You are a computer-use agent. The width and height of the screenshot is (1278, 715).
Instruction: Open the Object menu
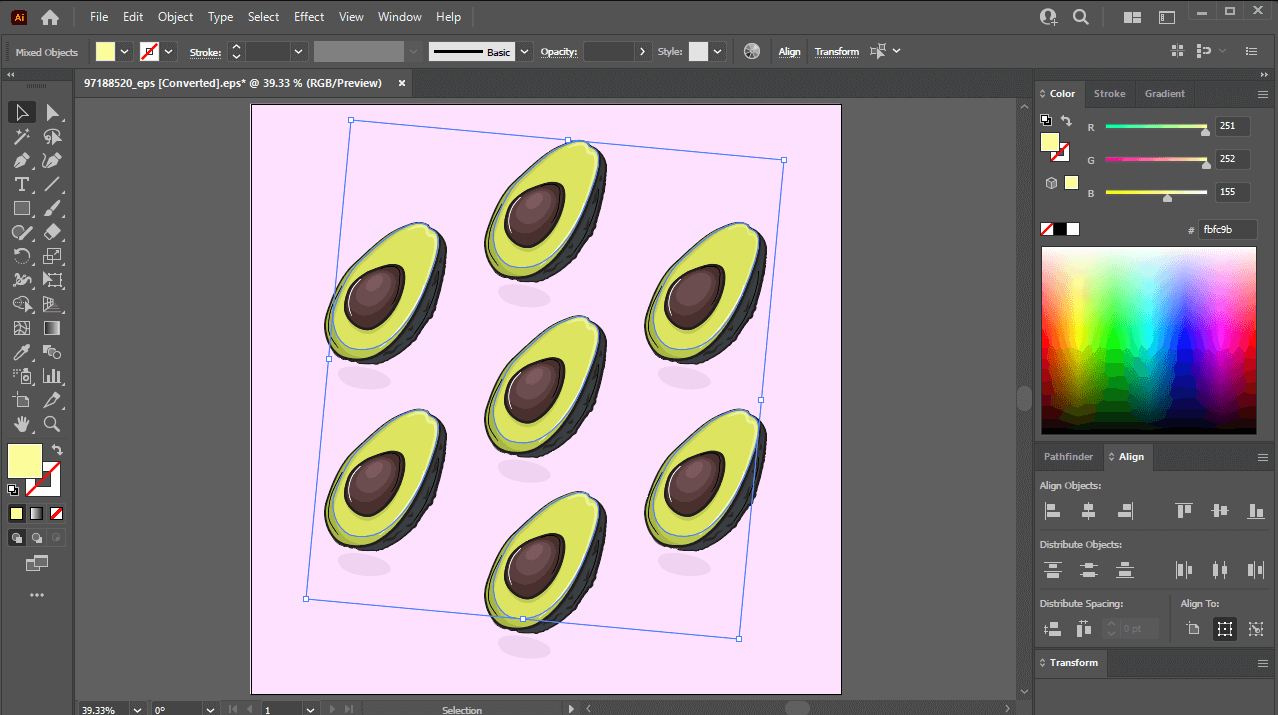pos(176,17)
